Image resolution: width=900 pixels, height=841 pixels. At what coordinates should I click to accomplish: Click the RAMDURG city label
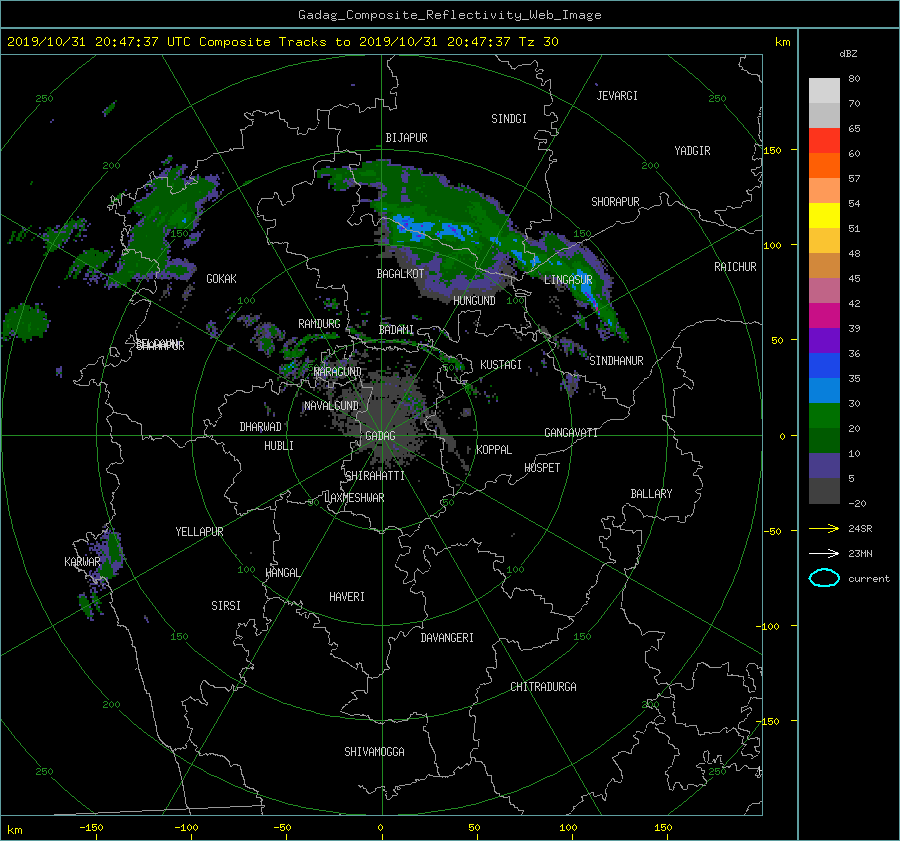coord(319,324)
